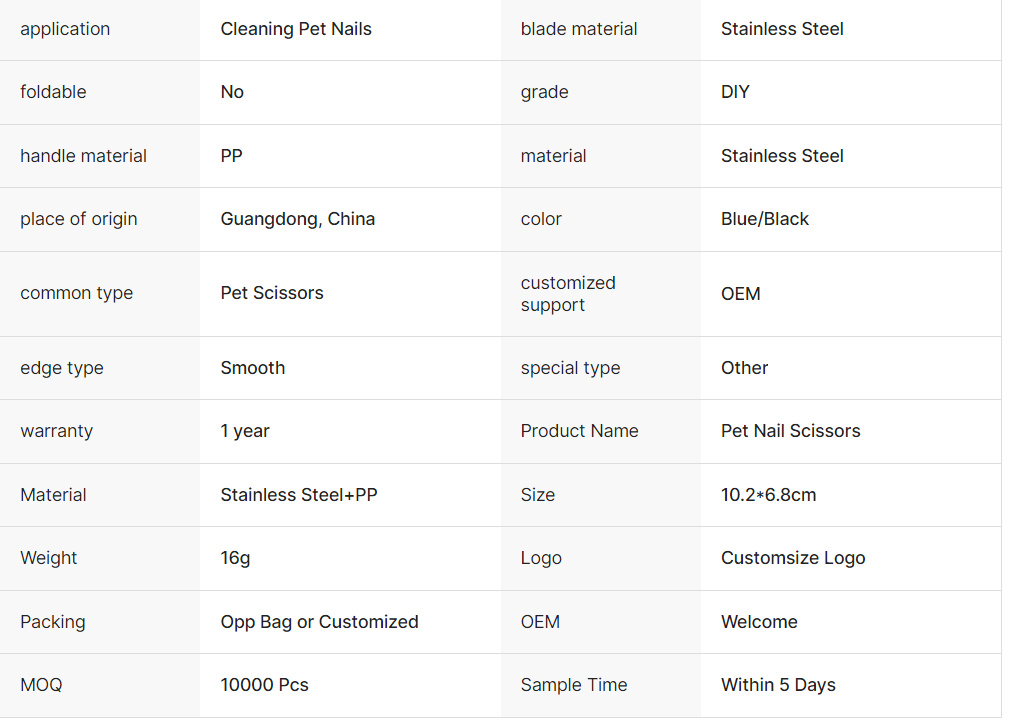The image size is (1009, 725).
Task: Select the 'OEM' customized support value
Action: [x=741, y=294]
